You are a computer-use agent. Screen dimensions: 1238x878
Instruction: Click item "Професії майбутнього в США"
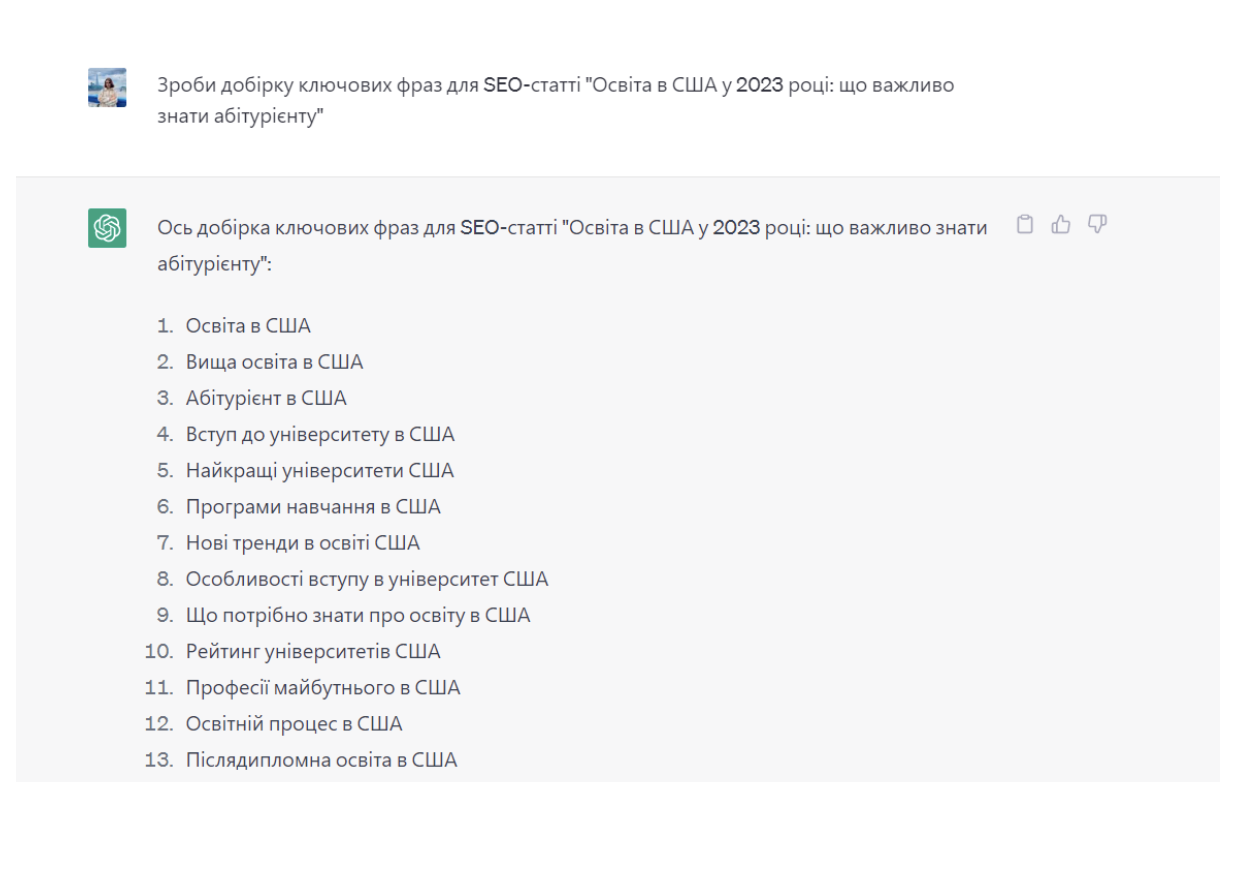coord(323,688)
